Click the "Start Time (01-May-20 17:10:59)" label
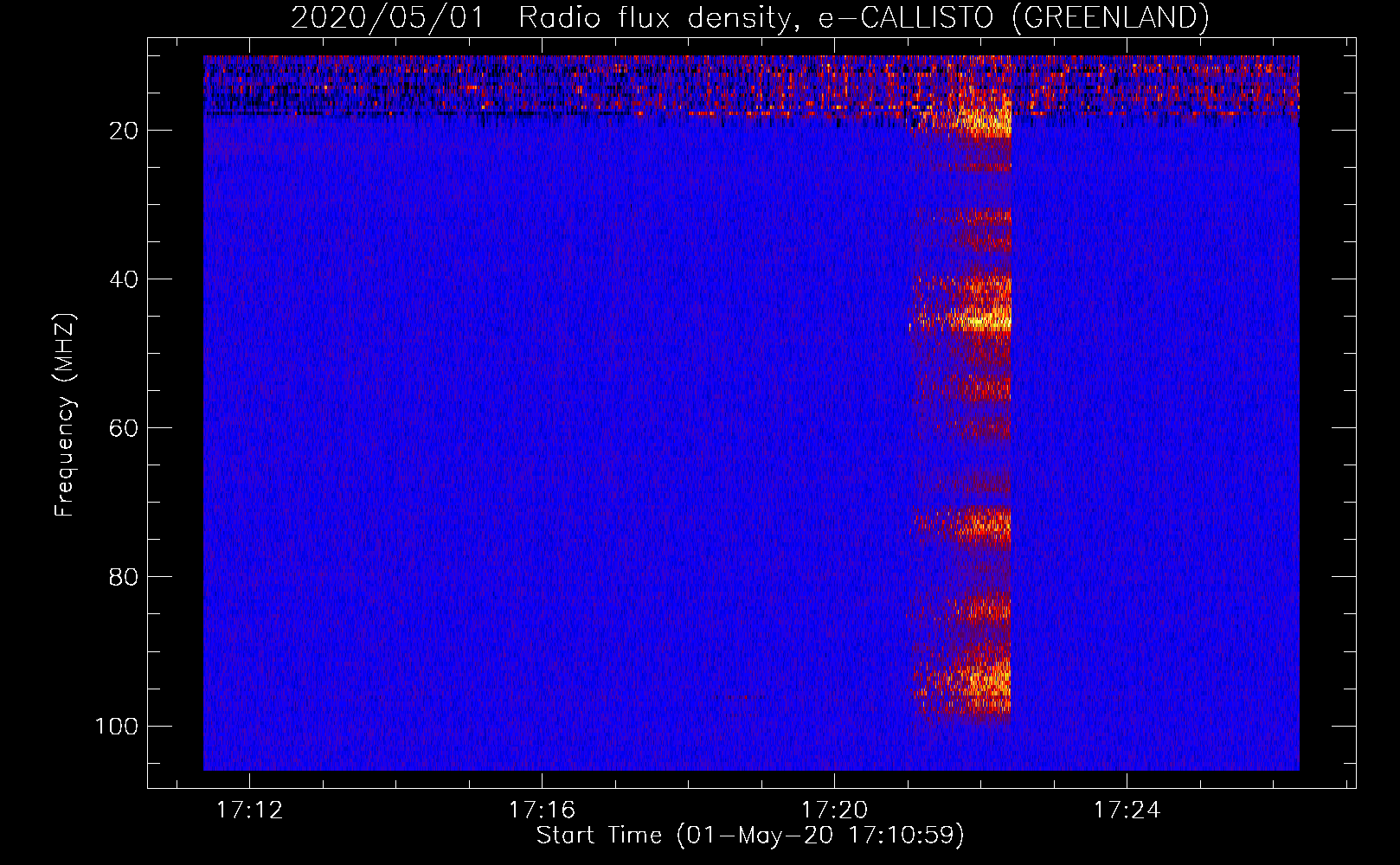The width and height of the screenshot is (1400, 865). pyautogui.click(x=750, y=835)
